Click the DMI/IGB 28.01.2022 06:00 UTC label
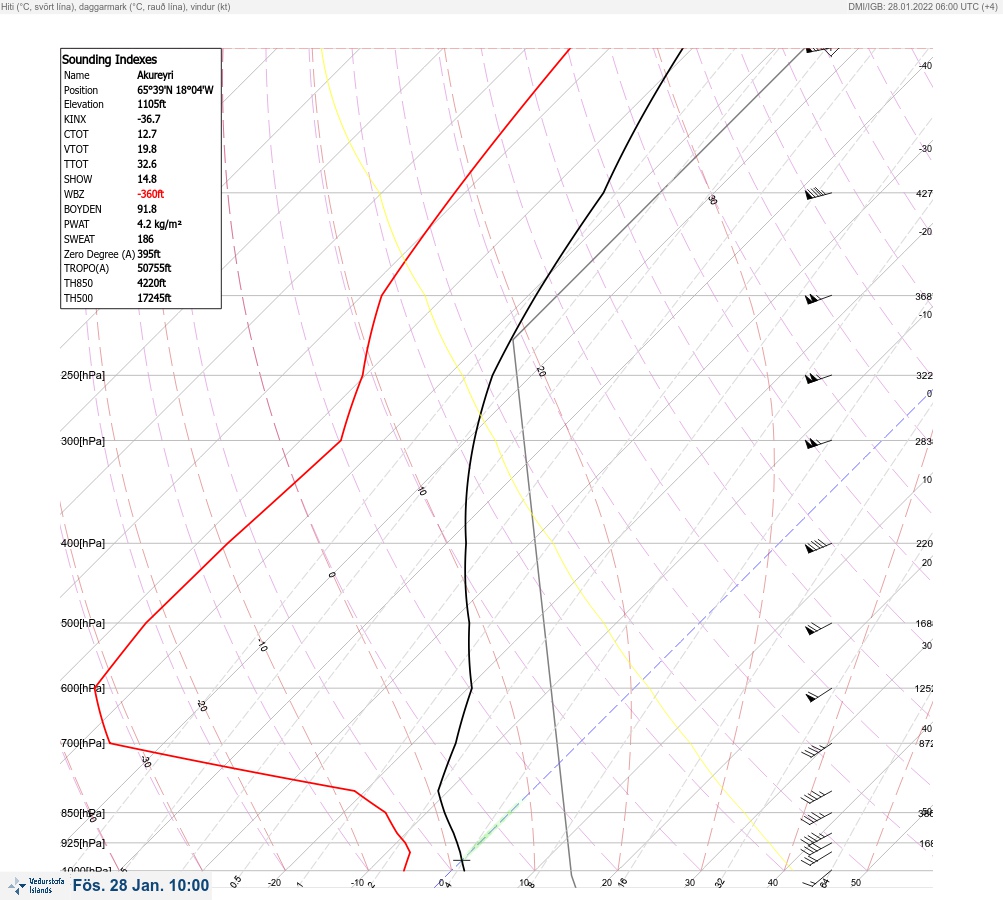Image resolution: width=1003 pixels, height=900 pixels. pyautogui.click(x=922, y=6)
